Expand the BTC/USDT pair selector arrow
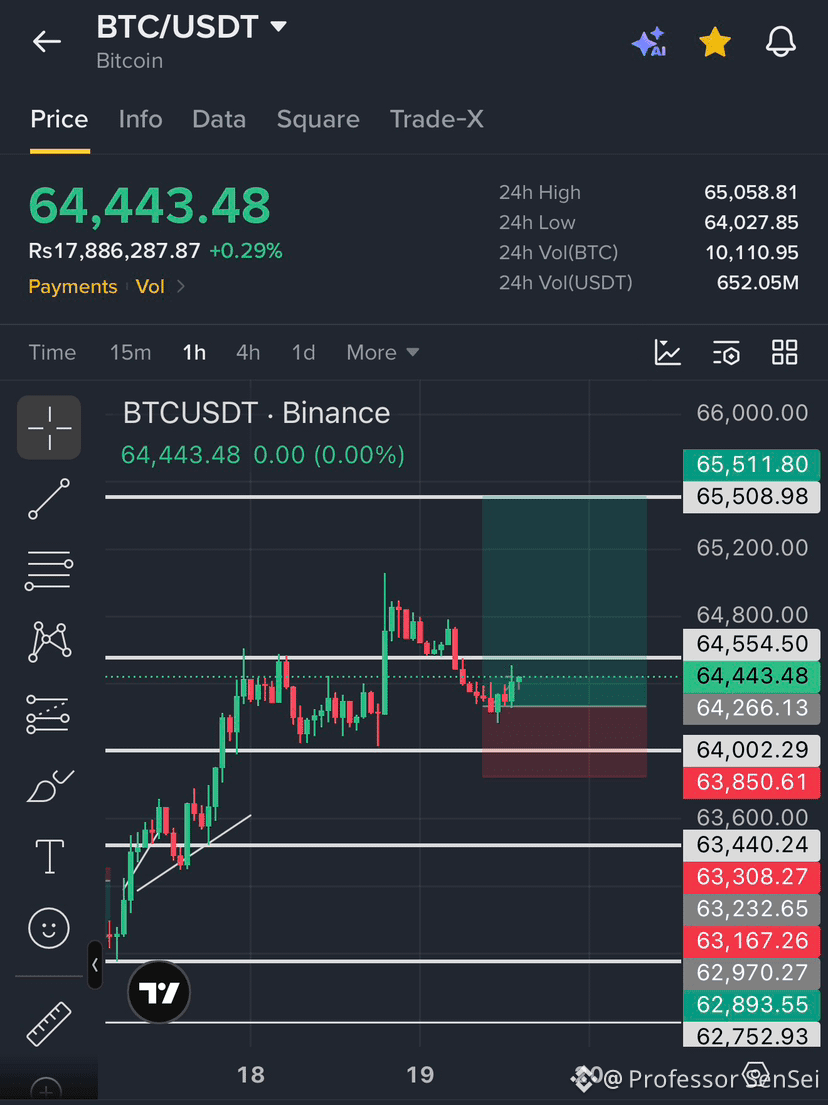The width and height of the screenshot is (828, 1105). [x=279, y=27]
